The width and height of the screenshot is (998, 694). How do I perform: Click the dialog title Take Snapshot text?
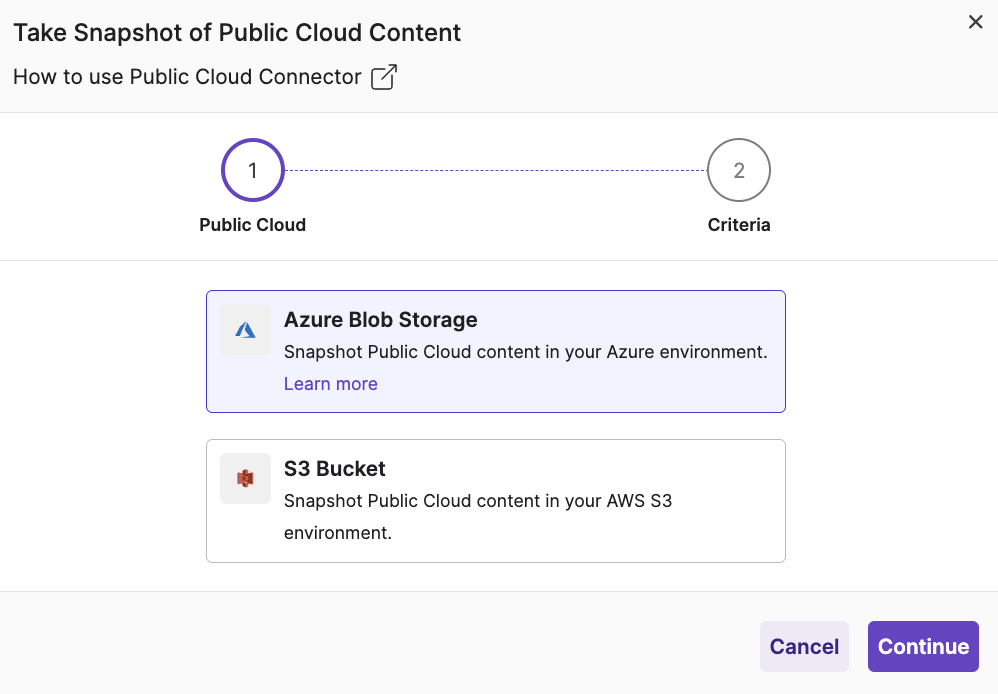pyautogui.click(x=237, y=32)
